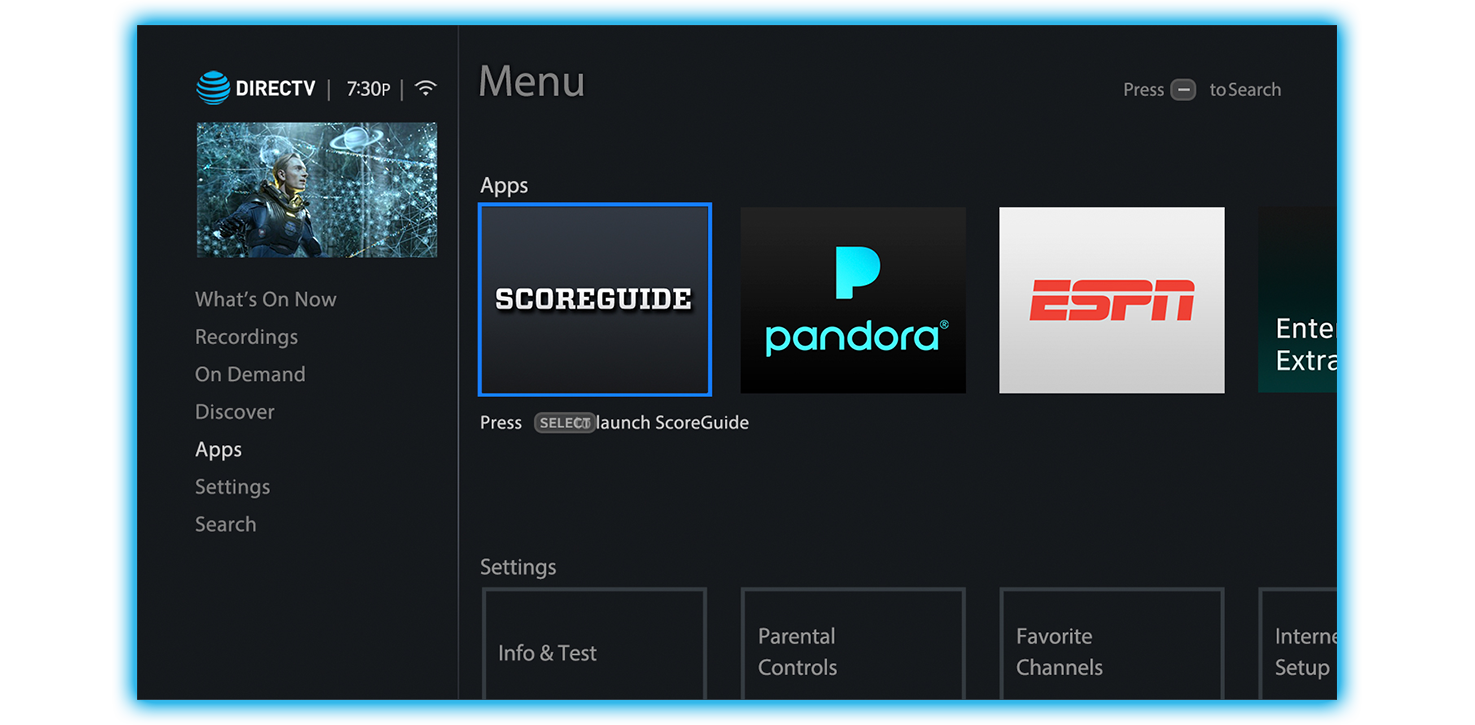Click the AT&T DIRECTV logo
The height and width of the screenshot is (725, 1475).
(256, 88)
